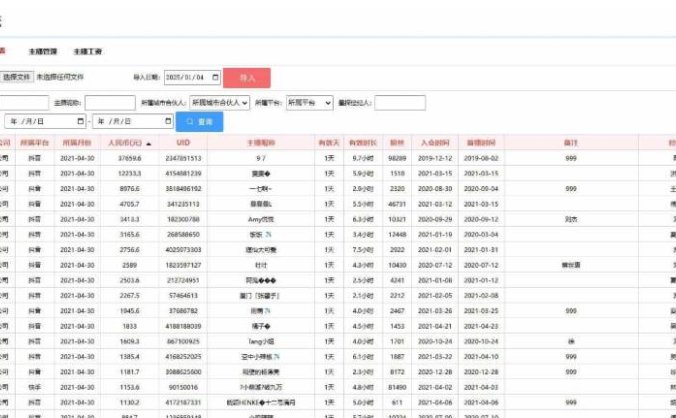The height and width of the screenshot is (418, 676).
Task: Click the fans count 81490
Action: (397, 387)
